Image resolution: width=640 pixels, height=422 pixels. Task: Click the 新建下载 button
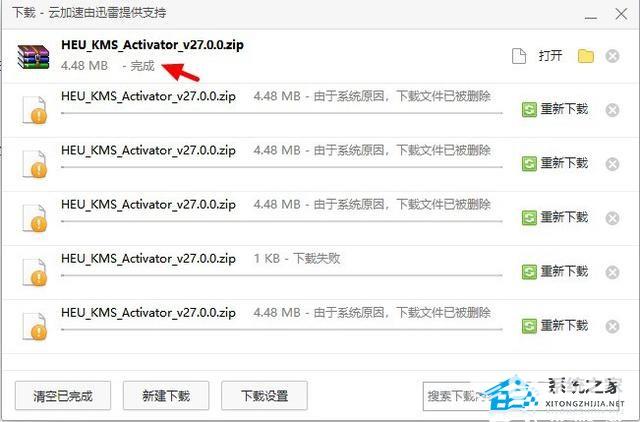point(166,395)
